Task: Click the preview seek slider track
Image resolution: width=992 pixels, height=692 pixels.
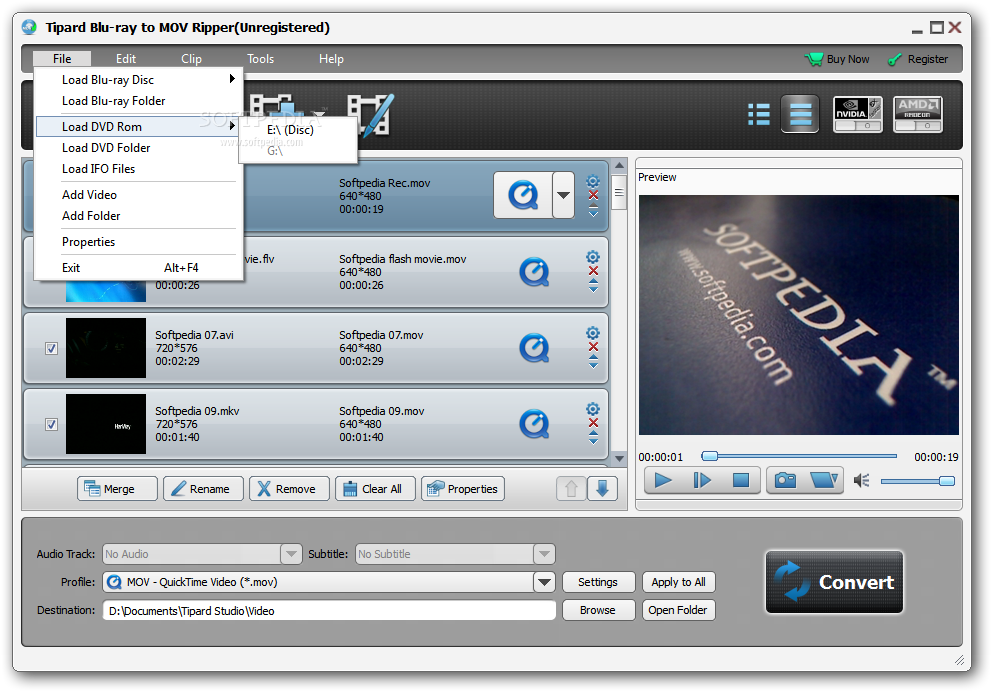Action: click(x=799, y=456)
